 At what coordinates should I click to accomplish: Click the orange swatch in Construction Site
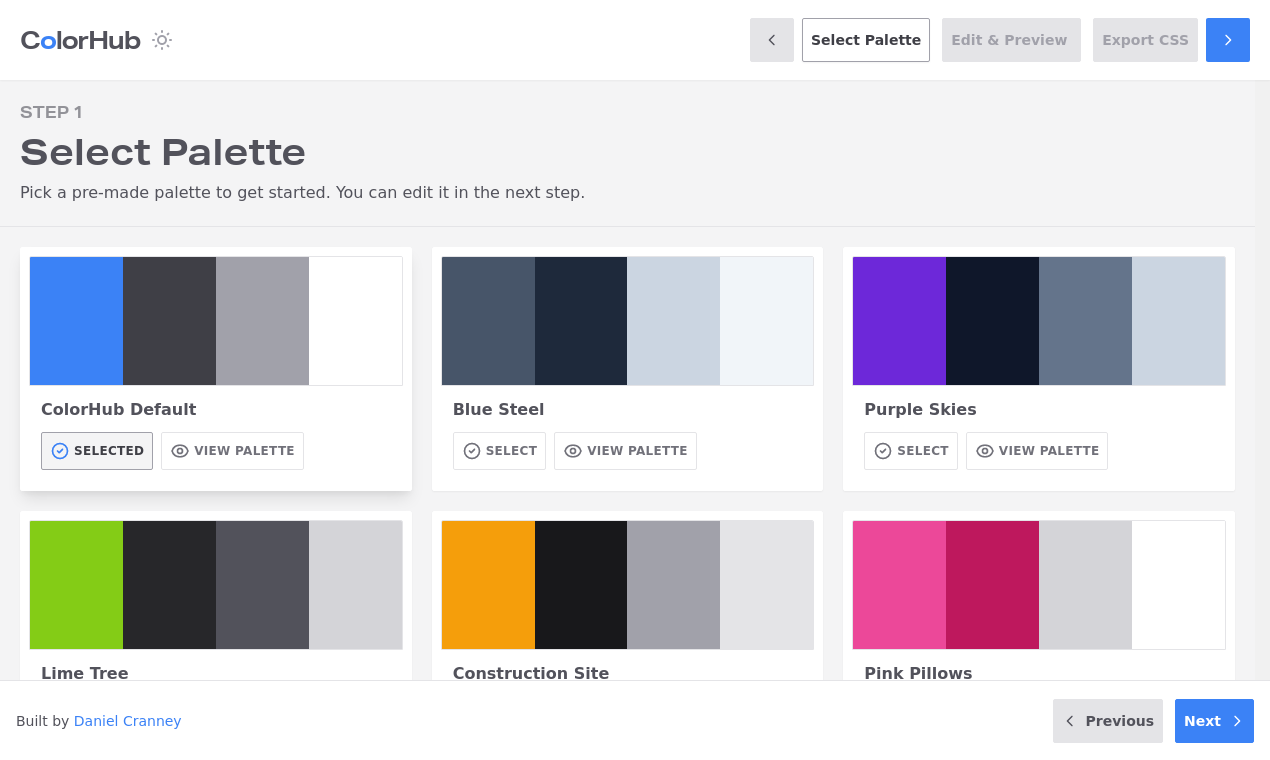pyautogui.click(x=487, y=584)
